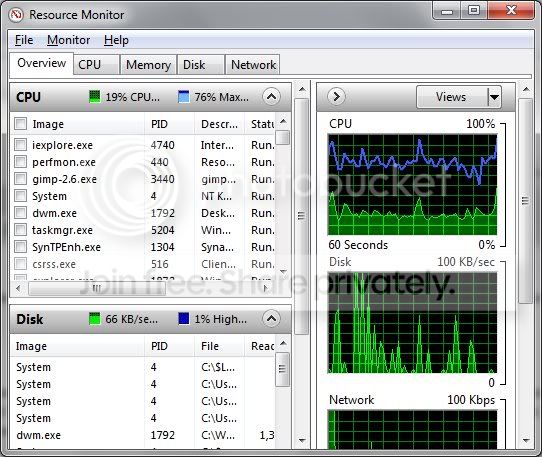Screen dimensions: 542x457
Task: Click the Disk list vertical scrollbar thumb
Action: click(x=283, y=369)
